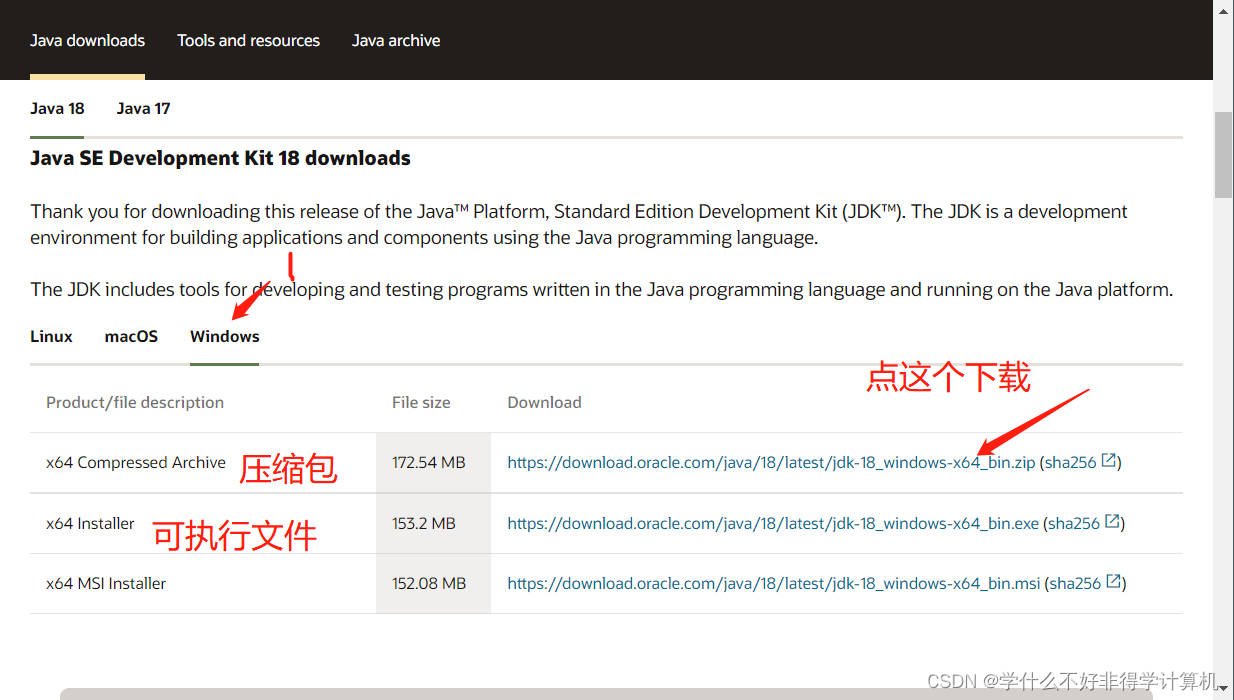Open the Java archive tab

pos(396,41)
